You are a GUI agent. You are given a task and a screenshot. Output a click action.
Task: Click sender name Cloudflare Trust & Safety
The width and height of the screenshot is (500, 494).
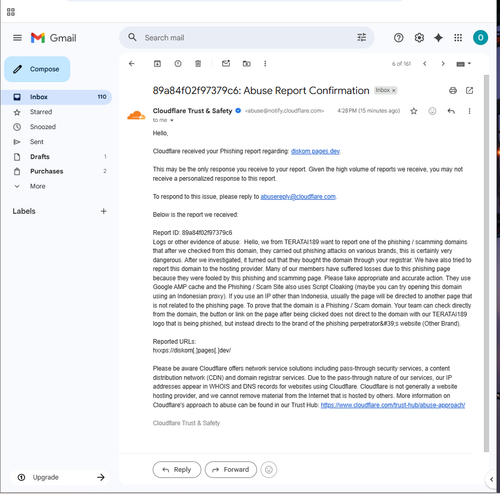192,111
